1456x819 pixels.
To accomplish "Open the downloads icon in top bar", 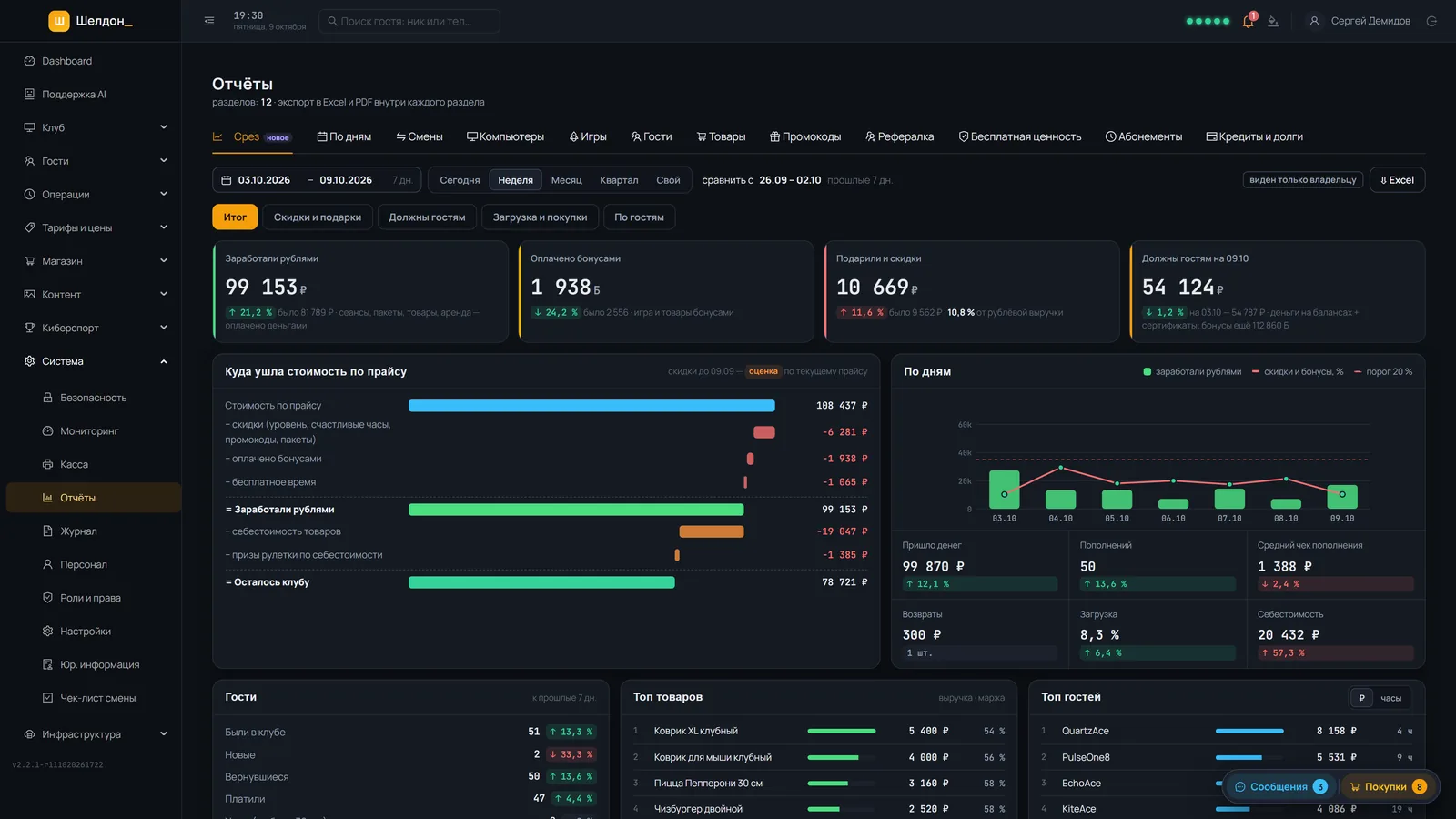I will pyautogui.click(x=1273, y=21).
